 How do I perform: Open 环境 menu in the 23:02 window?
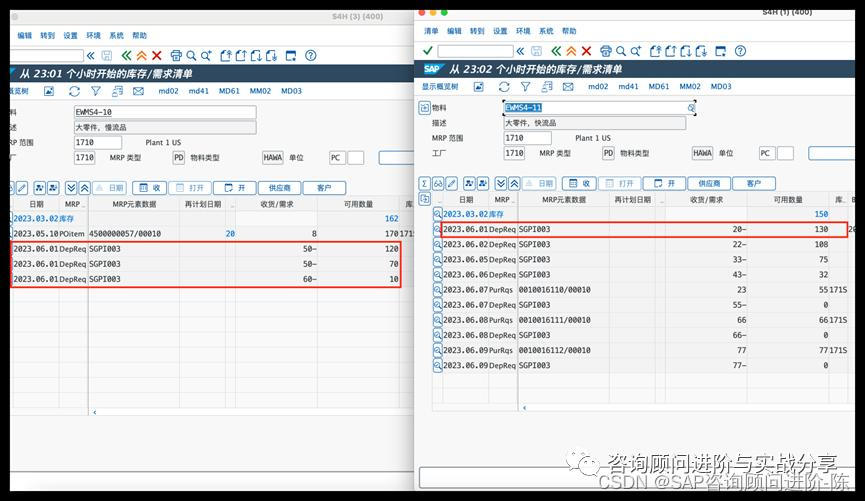pos(523,31)
